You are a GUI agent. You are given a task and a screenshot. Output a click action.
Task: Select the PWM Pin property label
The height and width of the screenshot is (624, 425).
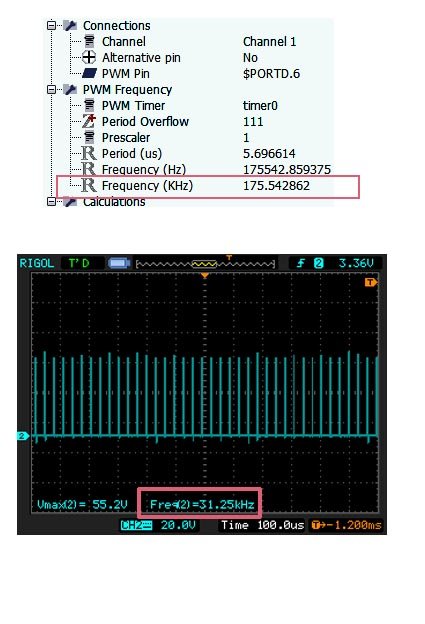point(126,74)
